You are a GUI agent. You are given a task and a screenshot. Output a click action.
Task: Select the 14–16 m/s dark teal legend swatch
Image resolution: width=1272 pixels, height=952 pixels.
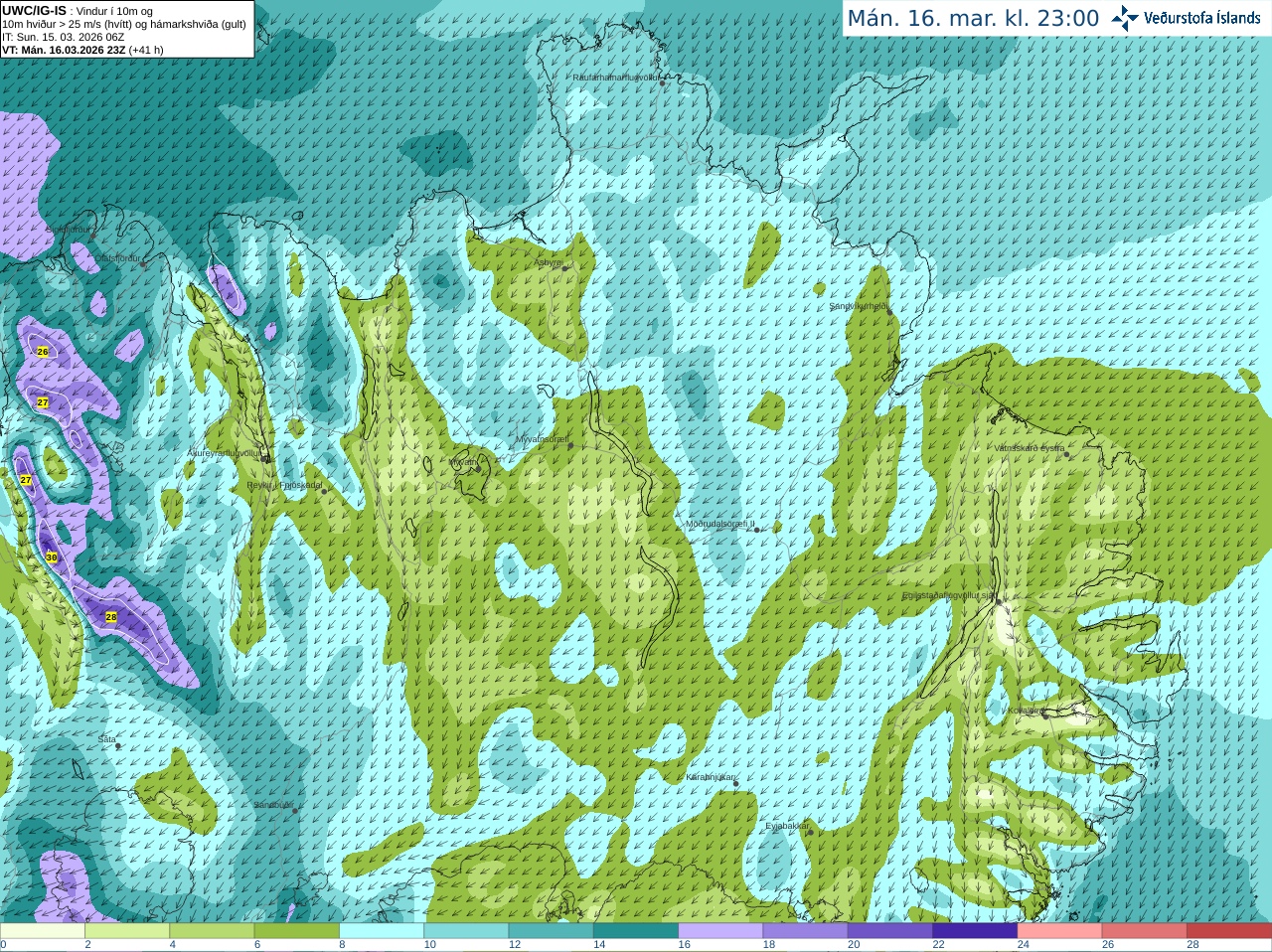click(x=636, y=931)
